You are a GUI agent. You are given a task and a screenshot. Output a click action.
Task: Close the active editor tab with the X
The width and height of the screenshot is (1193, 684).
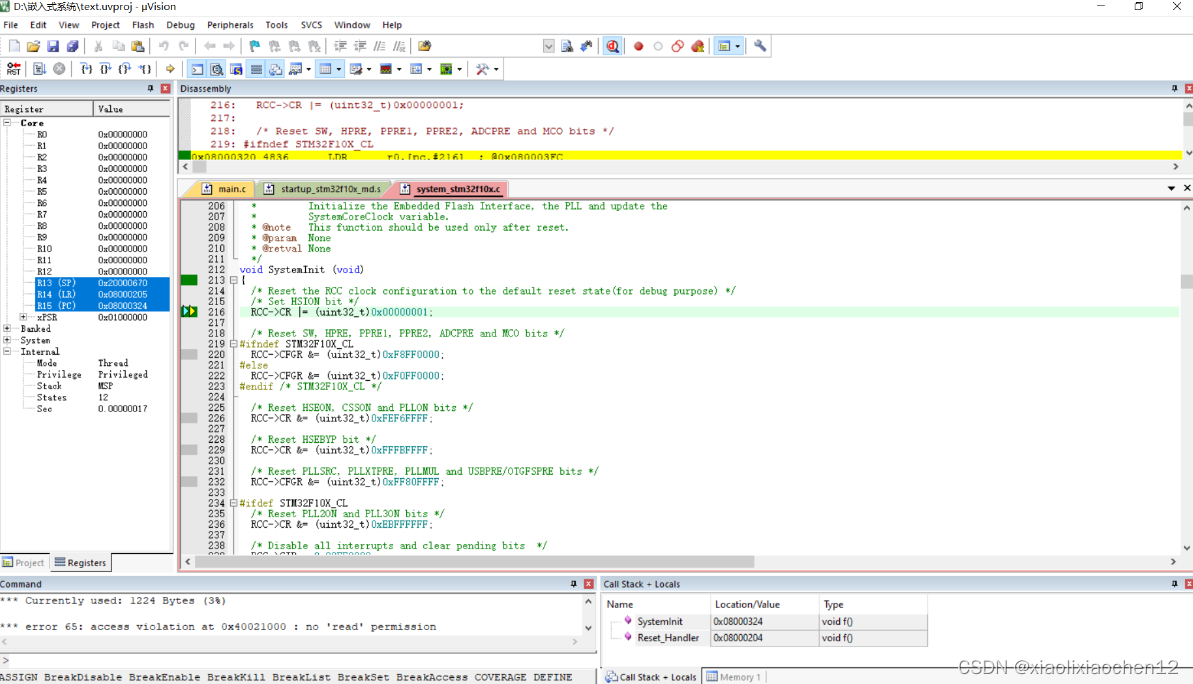tap(1187, 188)
